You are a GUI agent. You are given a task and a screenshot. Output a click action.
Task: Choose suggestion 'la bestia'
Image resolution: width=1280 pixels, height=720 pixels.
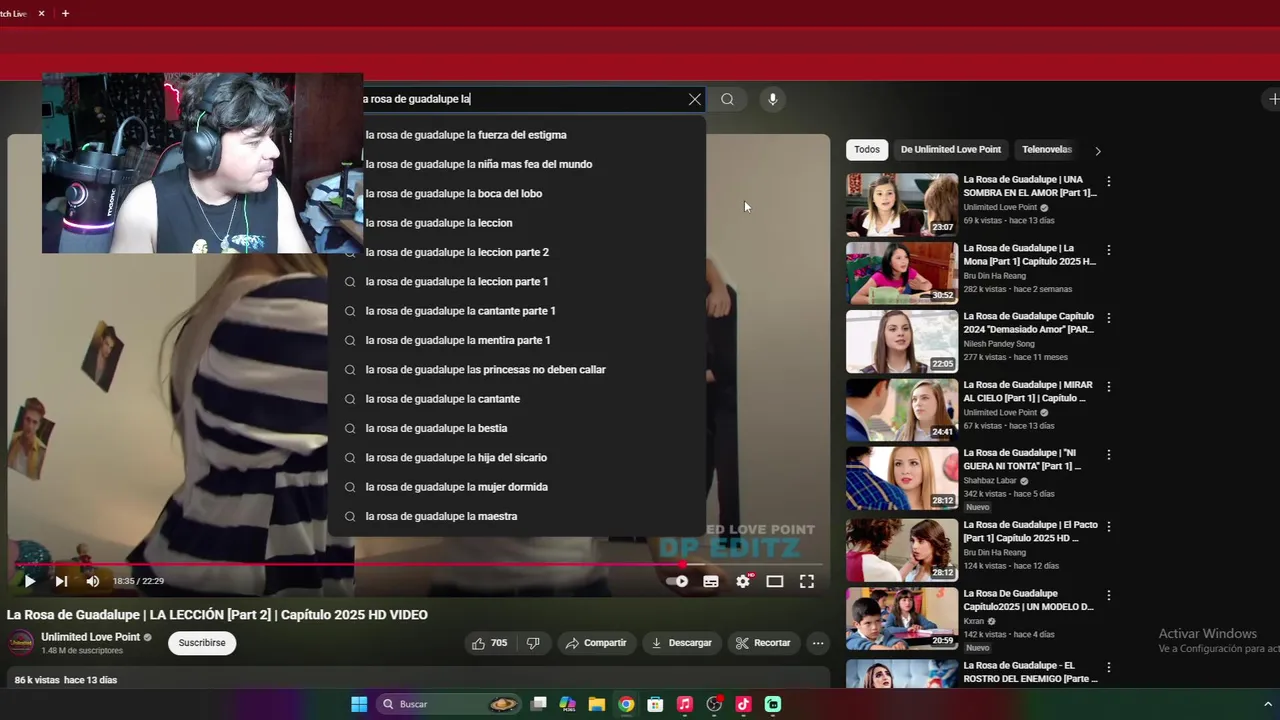517,428
